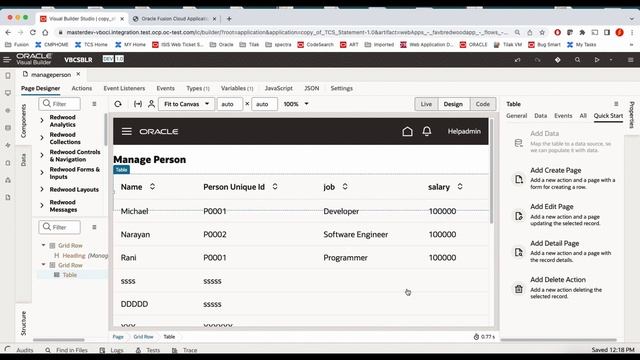This screenshot has width=640, height=360.
Task: Click the bracket fit-width canvas icon
Action: click(138, 104)
